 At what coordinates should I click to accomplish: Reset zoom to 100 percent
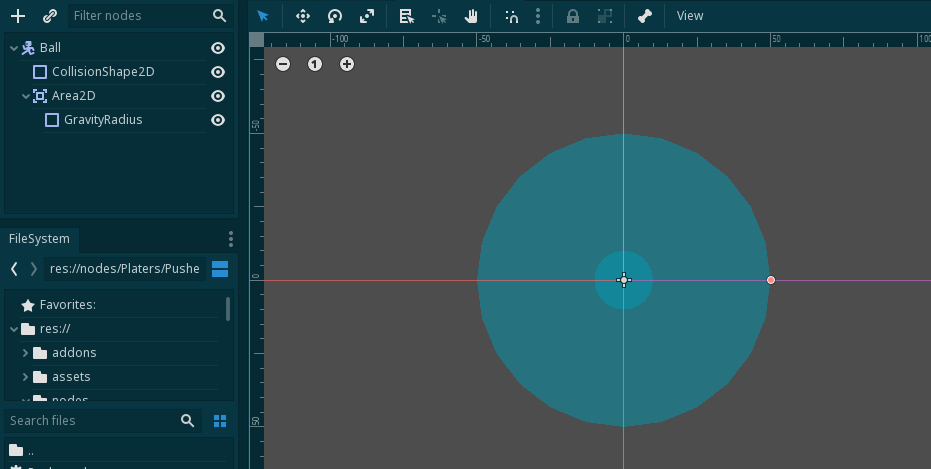point(315,64)
